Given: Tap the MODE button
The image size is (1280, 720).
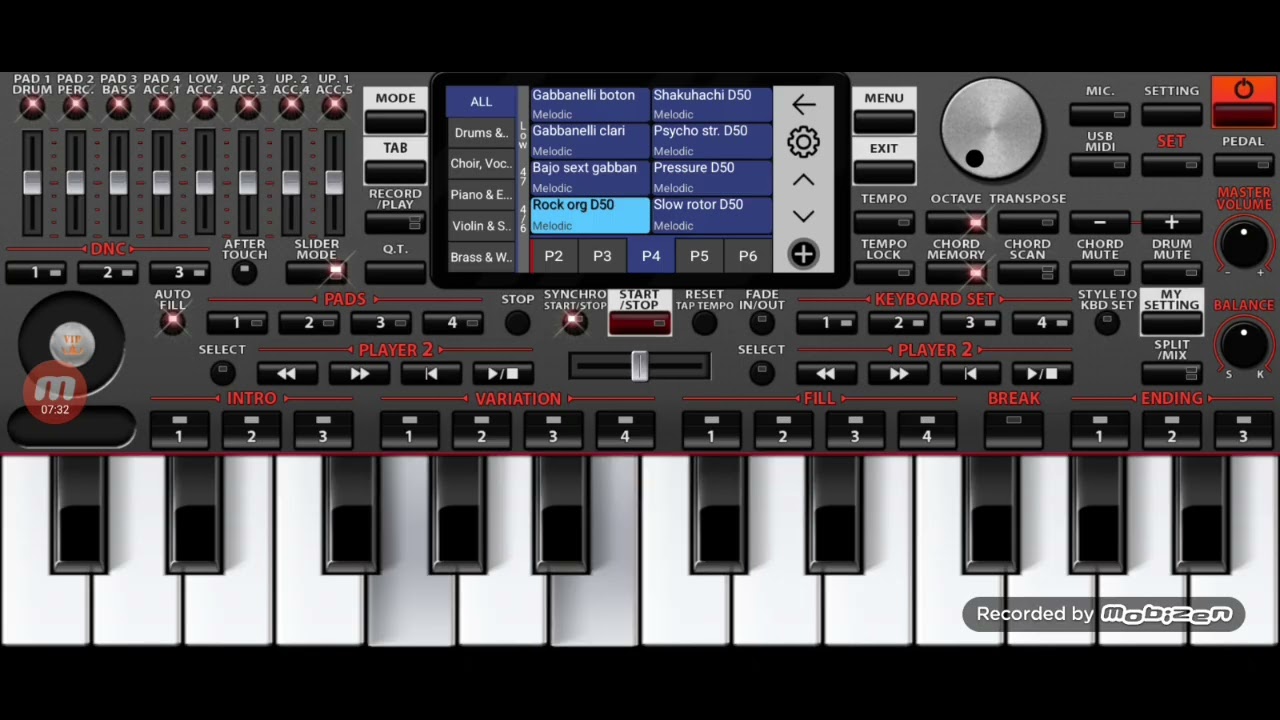Looking at the screenshot, I should tap(395, 111).
